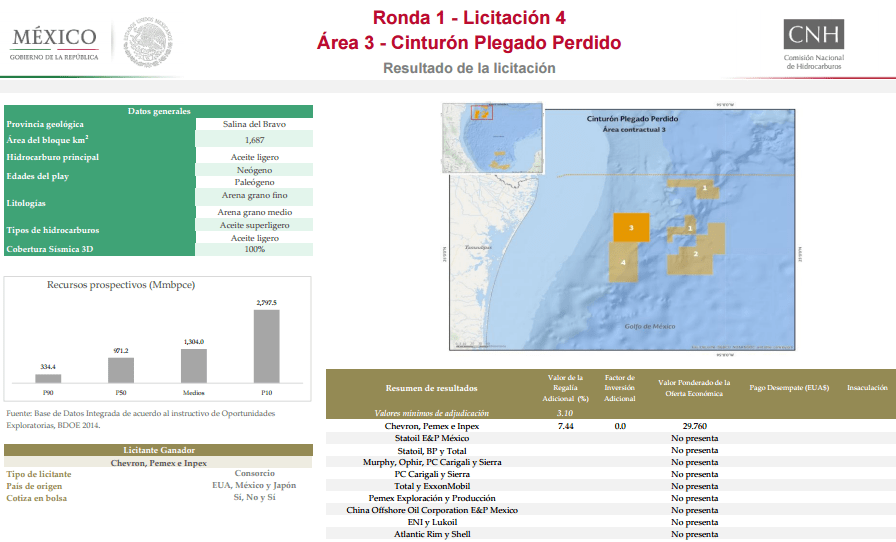The width and height of the screenshot is (896, 542).
Task: Click the 'Cobertura Sísmica 3D' label
Action: tap(50, 249)
